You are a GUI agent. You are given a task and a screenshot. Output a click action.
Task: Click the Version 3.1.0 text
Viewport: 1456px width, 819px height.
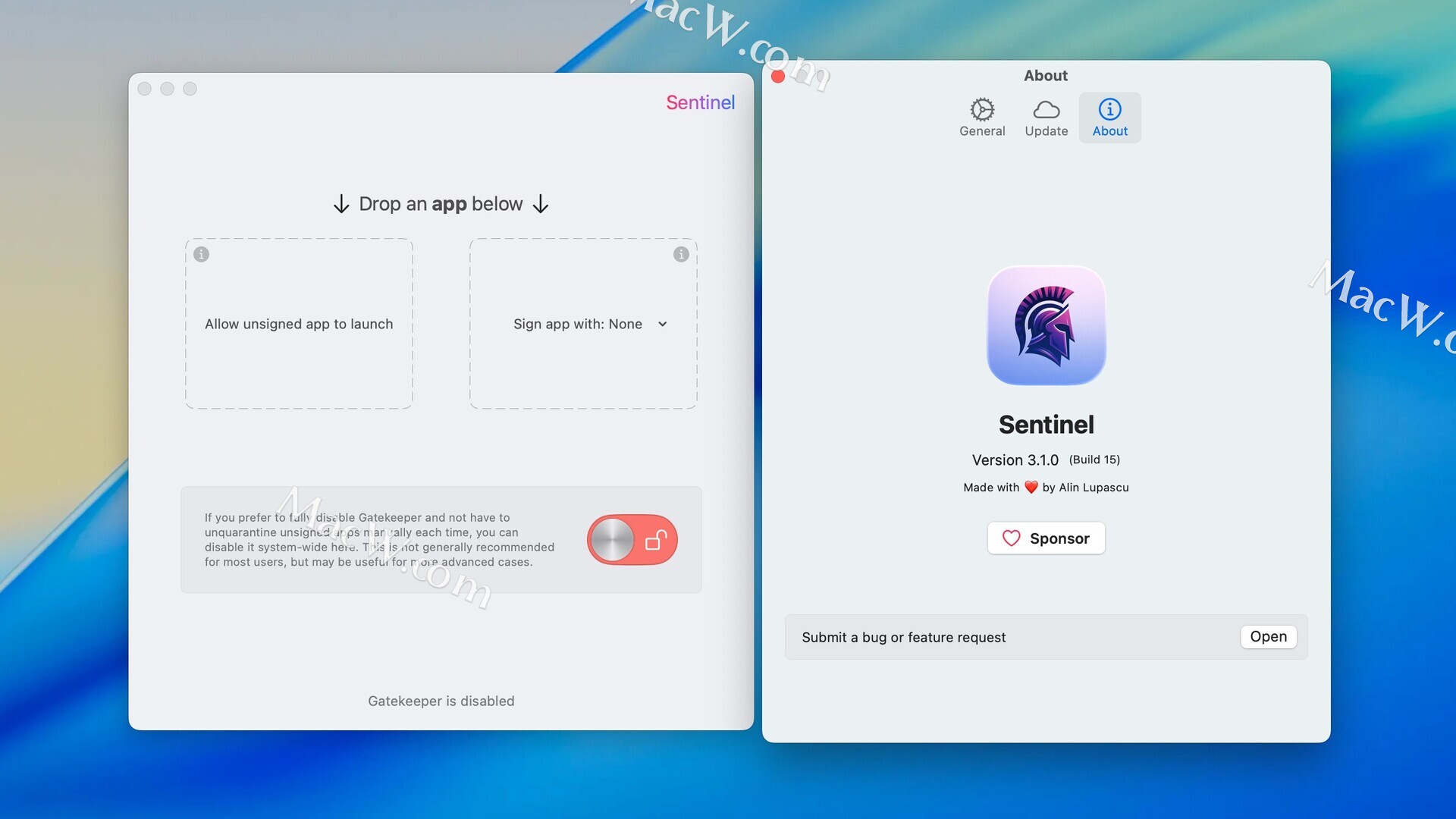1015,460
